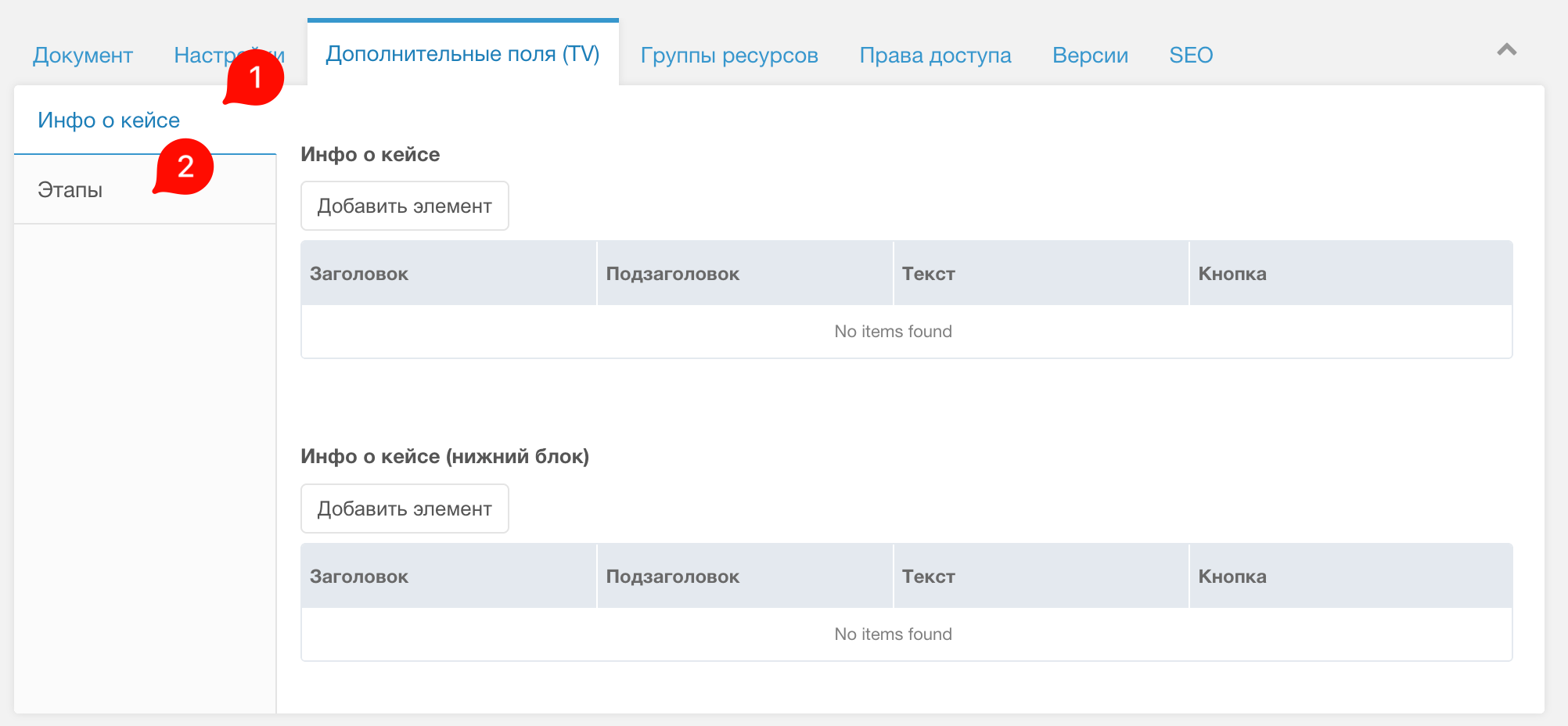Open the Версии tab
Screen dimensions: 1568x726
(x=1090, y=55)
